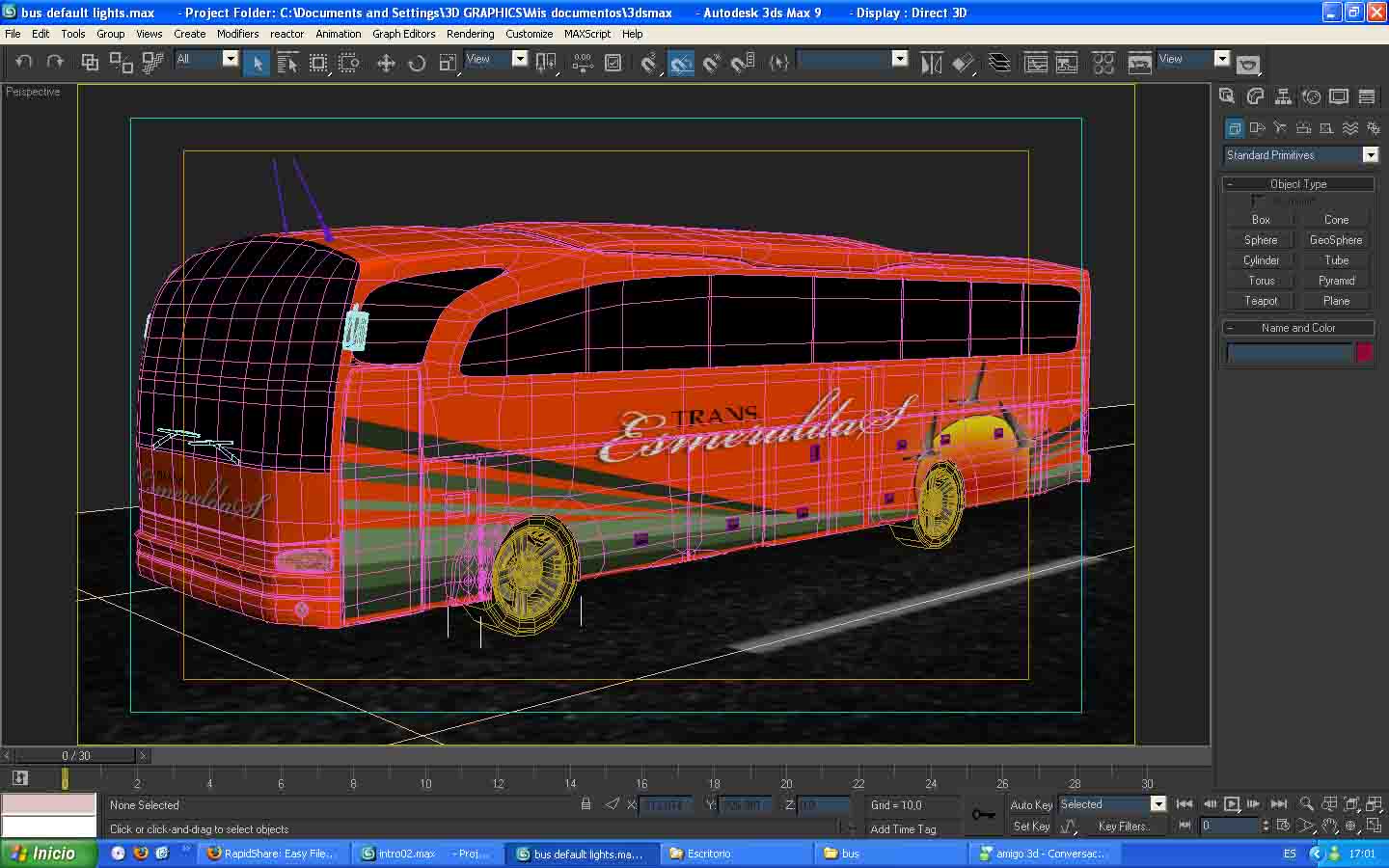The width and height of the screenshot is (1389, 868).
Task: Open the Modifiers menu
Action: tap(237, 34)
